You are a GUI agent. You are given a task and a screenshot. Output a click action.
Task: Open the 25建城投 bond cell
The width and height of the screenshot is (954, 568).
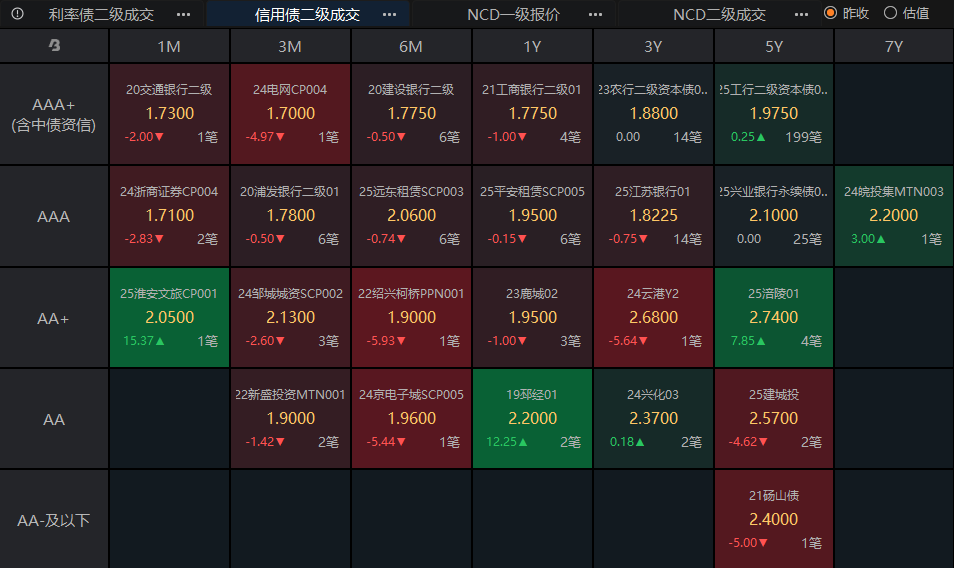(x=774, y=418)
